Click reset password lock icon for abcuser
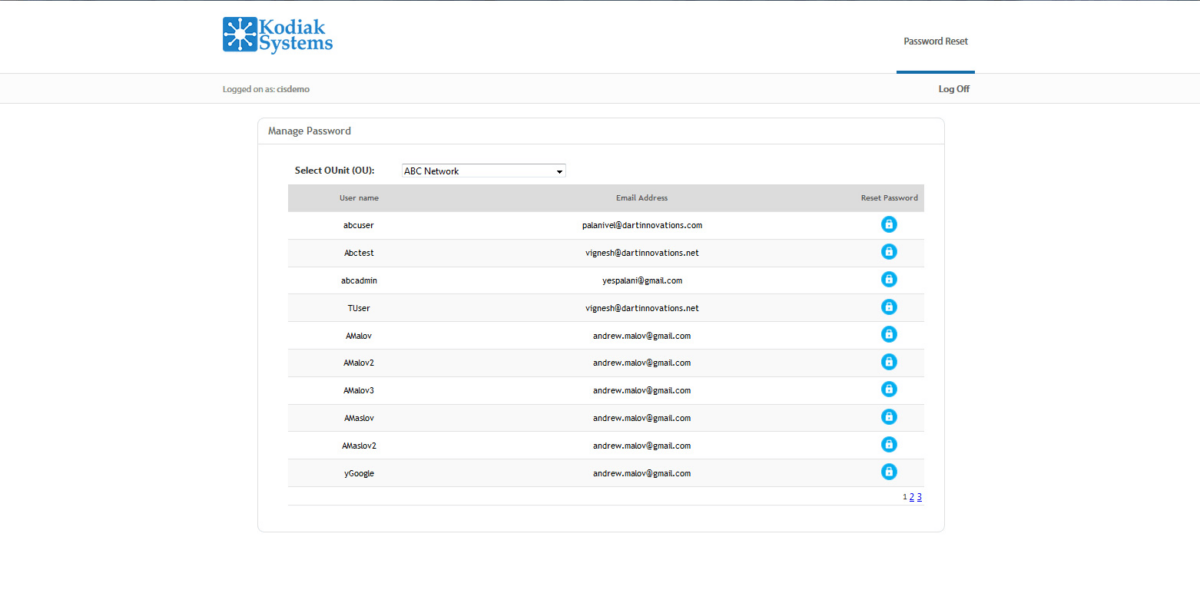The image size is (1200, 600). [888, 225]
